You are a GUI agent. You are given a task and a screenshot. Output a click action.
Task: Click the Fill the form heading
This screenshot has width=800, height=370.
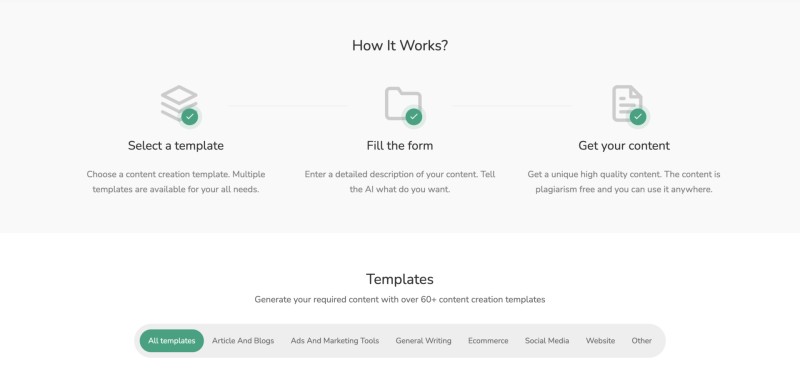click(399, 145)
